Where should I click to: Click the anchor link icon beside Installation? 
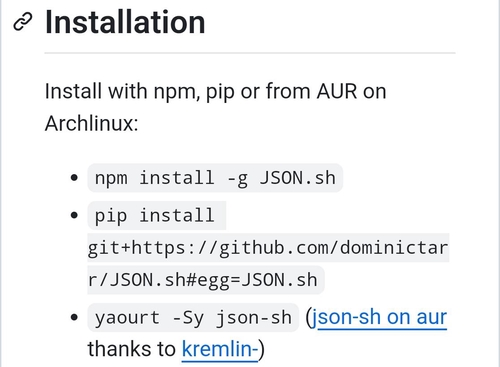click(x=23, y=22)
